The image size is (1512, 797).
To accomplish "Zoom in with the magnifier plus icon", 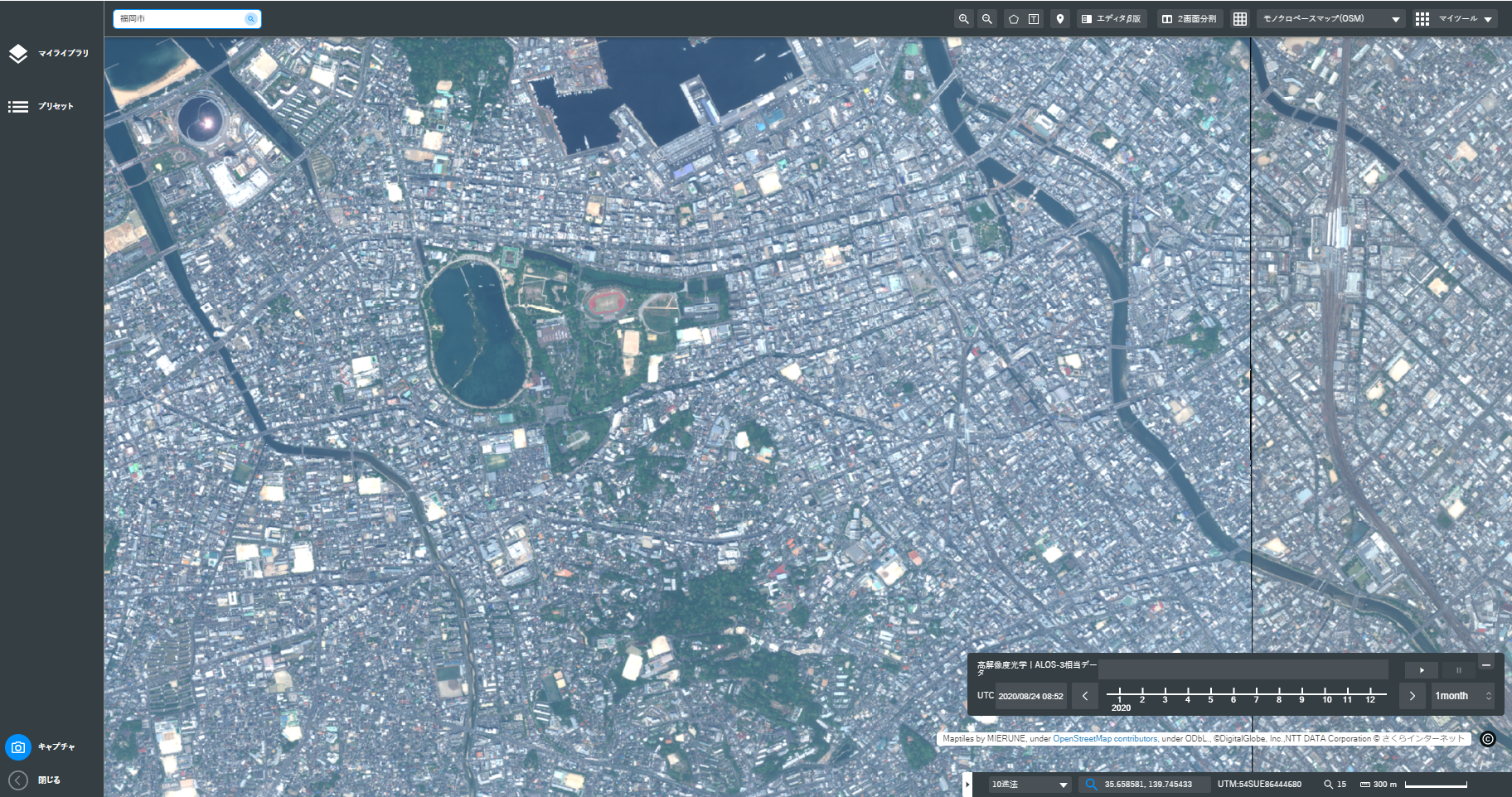I will (x=963, y=18).
